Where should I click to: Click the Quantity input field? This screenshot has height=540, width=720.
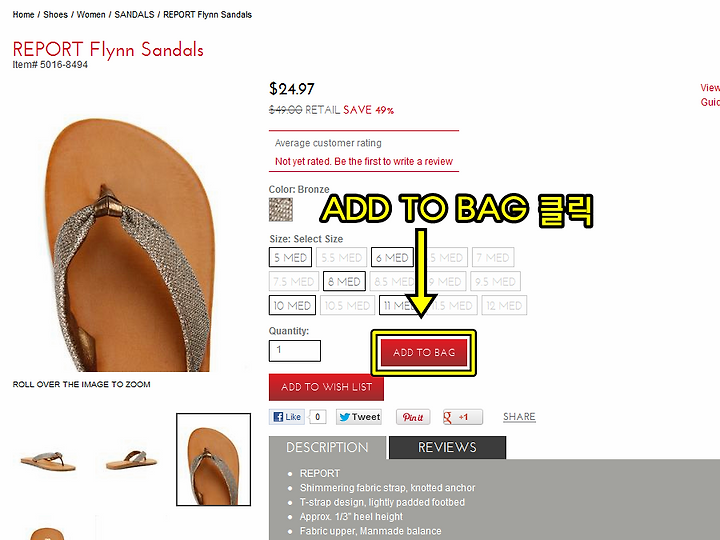point(295,350)
